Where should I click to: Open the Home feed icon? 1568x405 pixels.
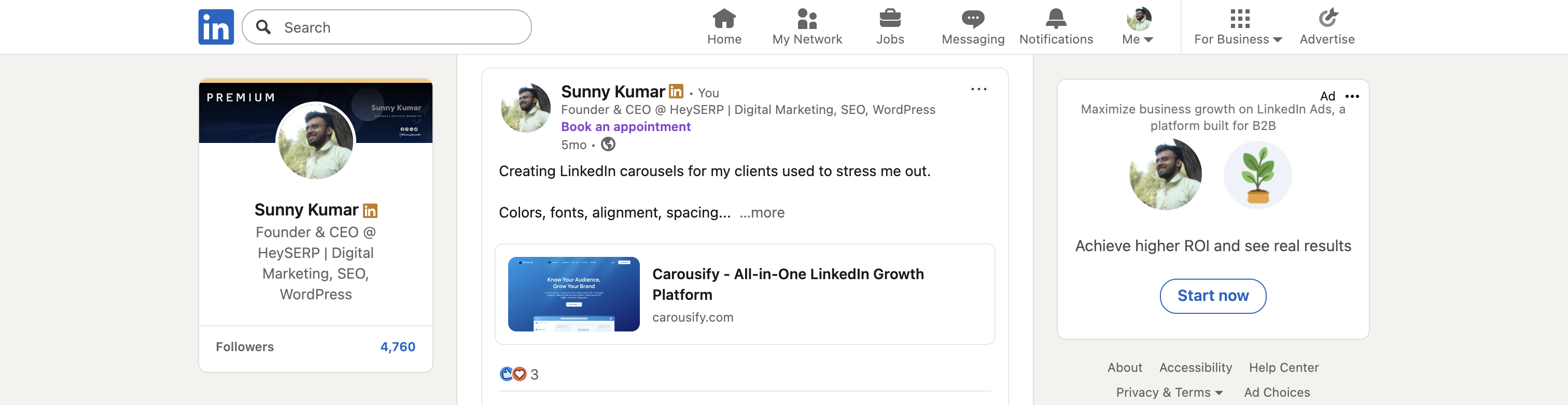coord(724,18)
